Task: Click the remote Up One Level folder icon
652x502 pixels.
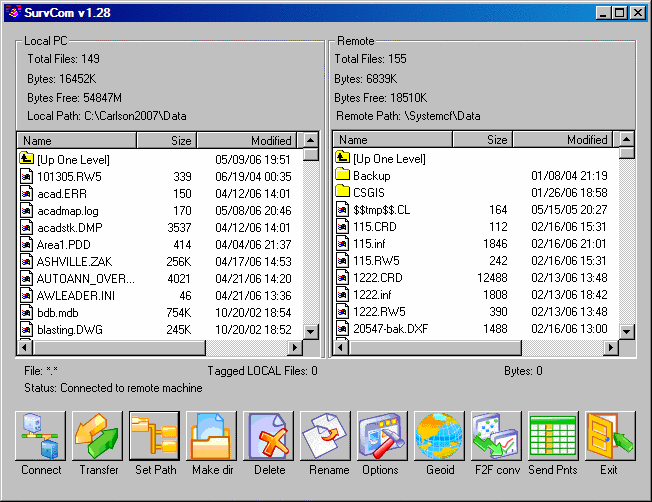Action: click(343, 158)
